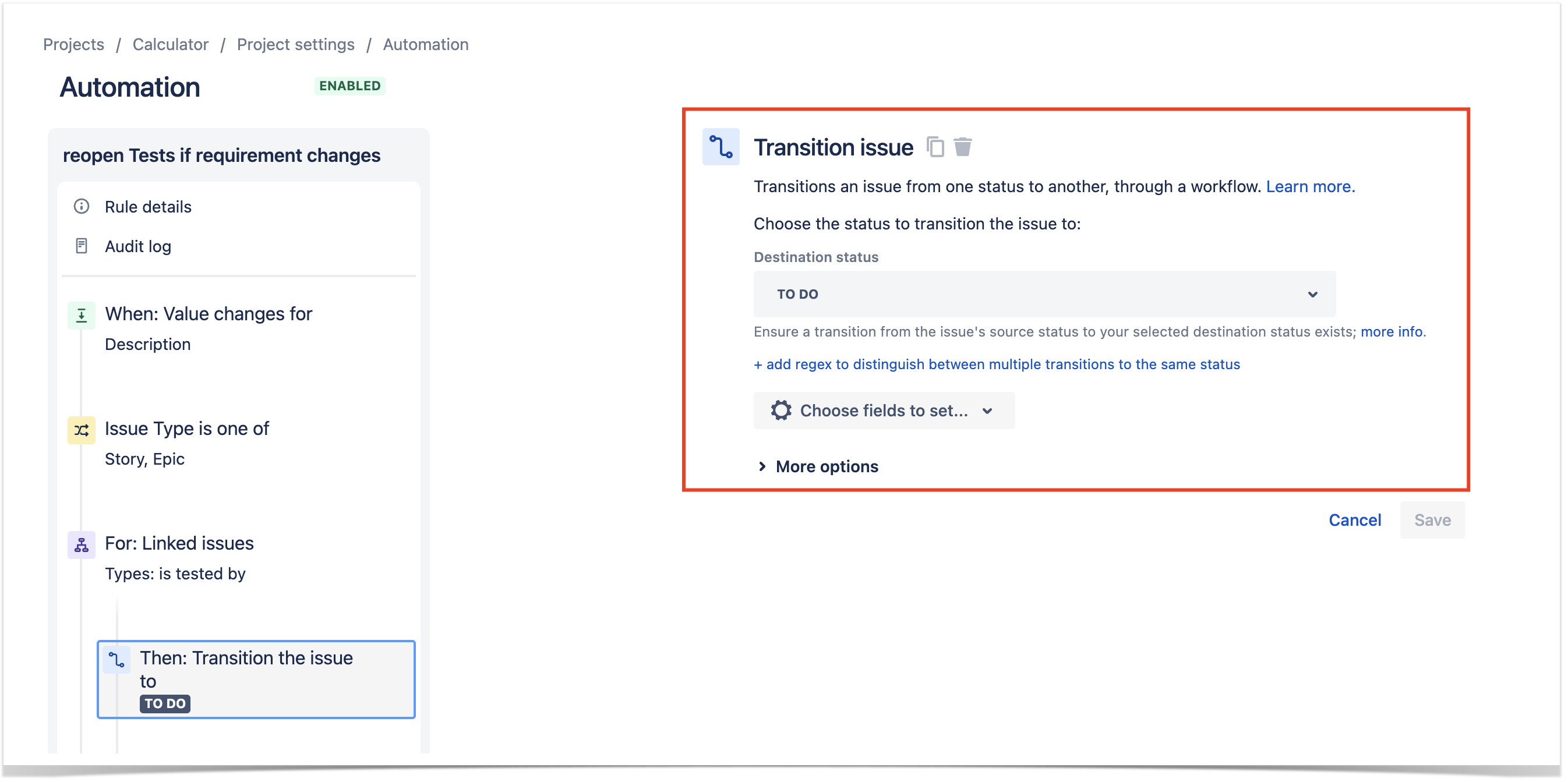Click 'Types: is tested by' text
This screenshot has width=1568, height=782.
coord(175,575)
